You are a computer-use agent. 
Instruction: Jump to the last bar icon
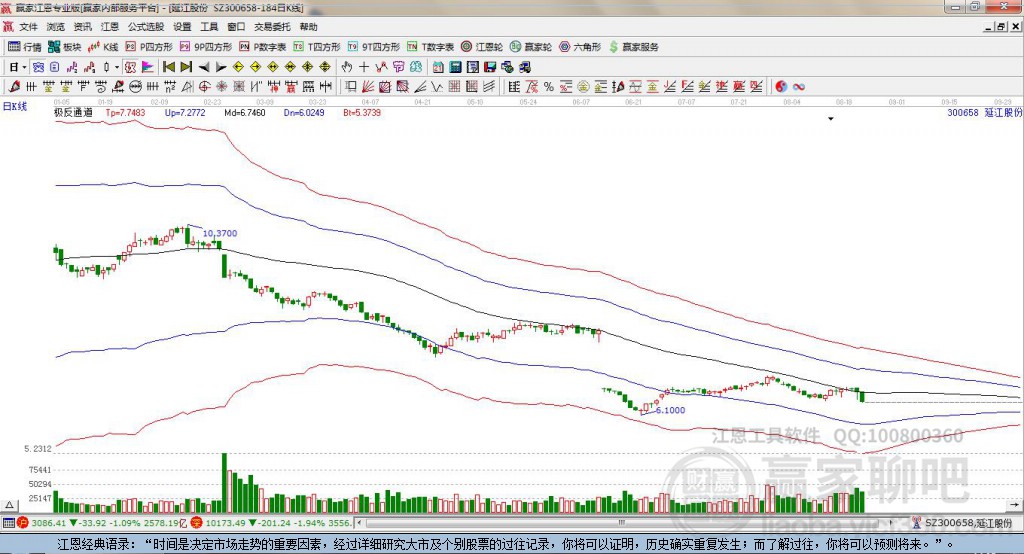[186, 67]
